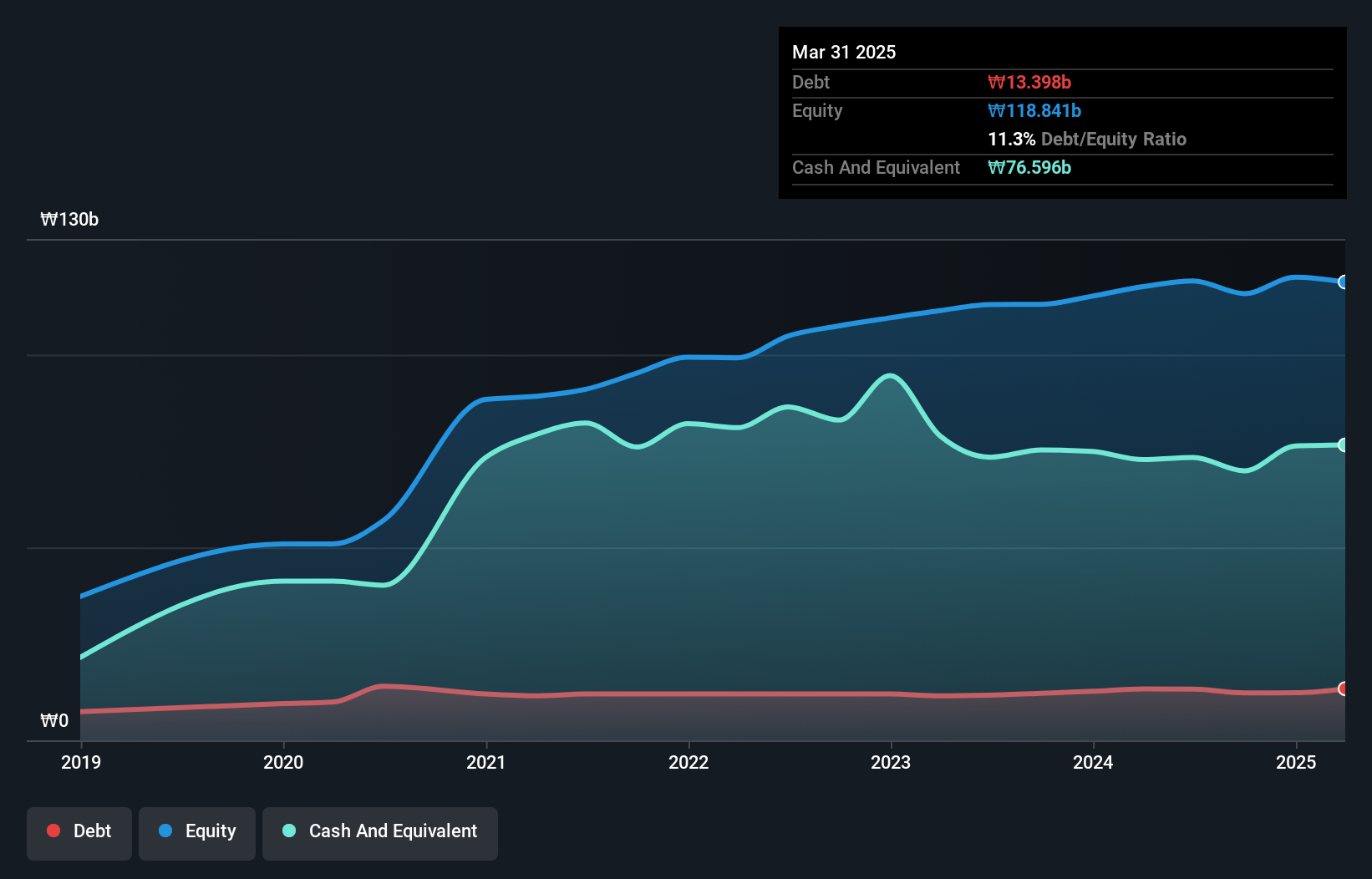This screenshot has width=1372, height=879.
Task: Select the 2023 label on the x-axis
Action: pos(891,762)
